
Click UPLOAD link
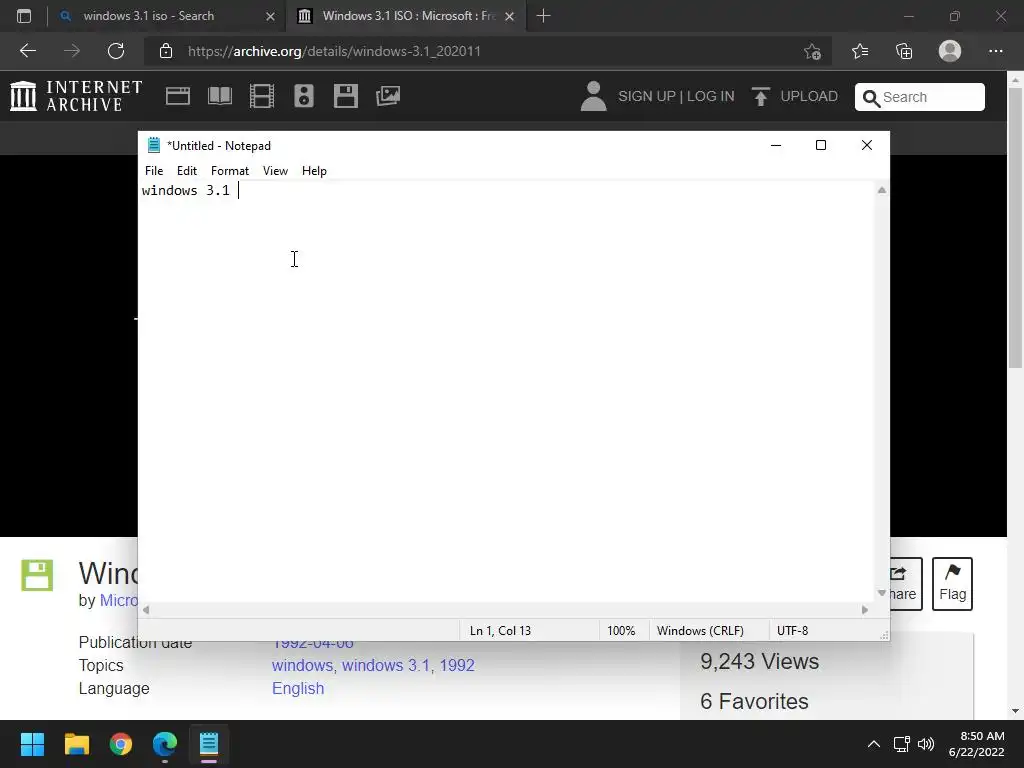[x=809, y=96]
